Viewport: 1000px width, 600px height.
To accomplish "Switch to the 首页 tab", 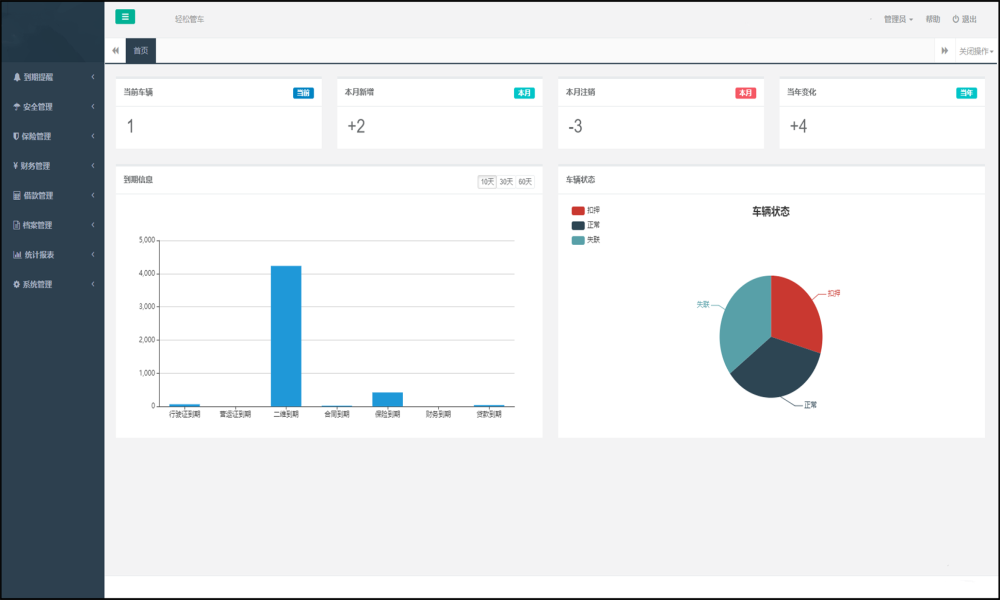I will 141,51.
